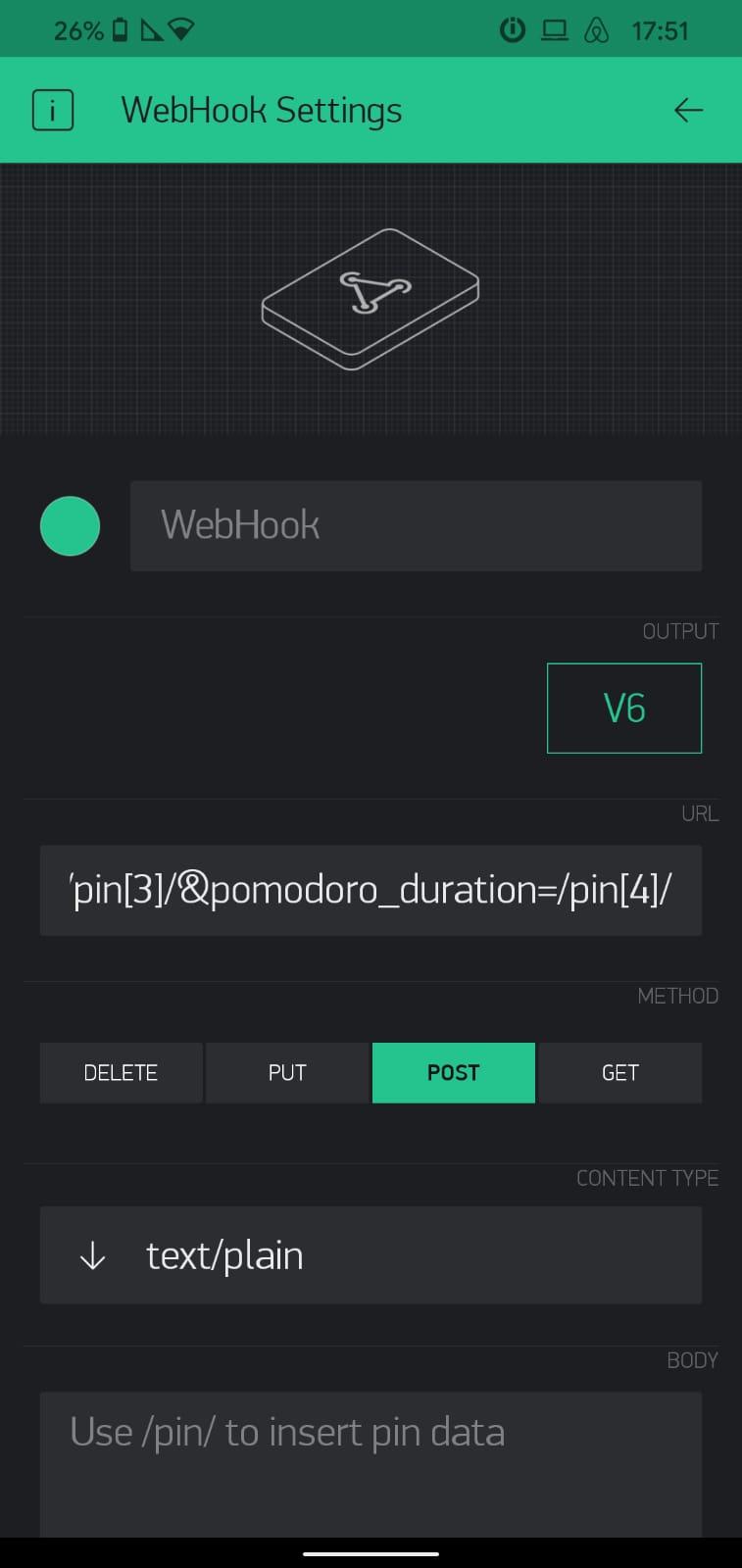Click the webhook illustration image
Viewport: 742px width, 1568px height.
coord(371,297)
